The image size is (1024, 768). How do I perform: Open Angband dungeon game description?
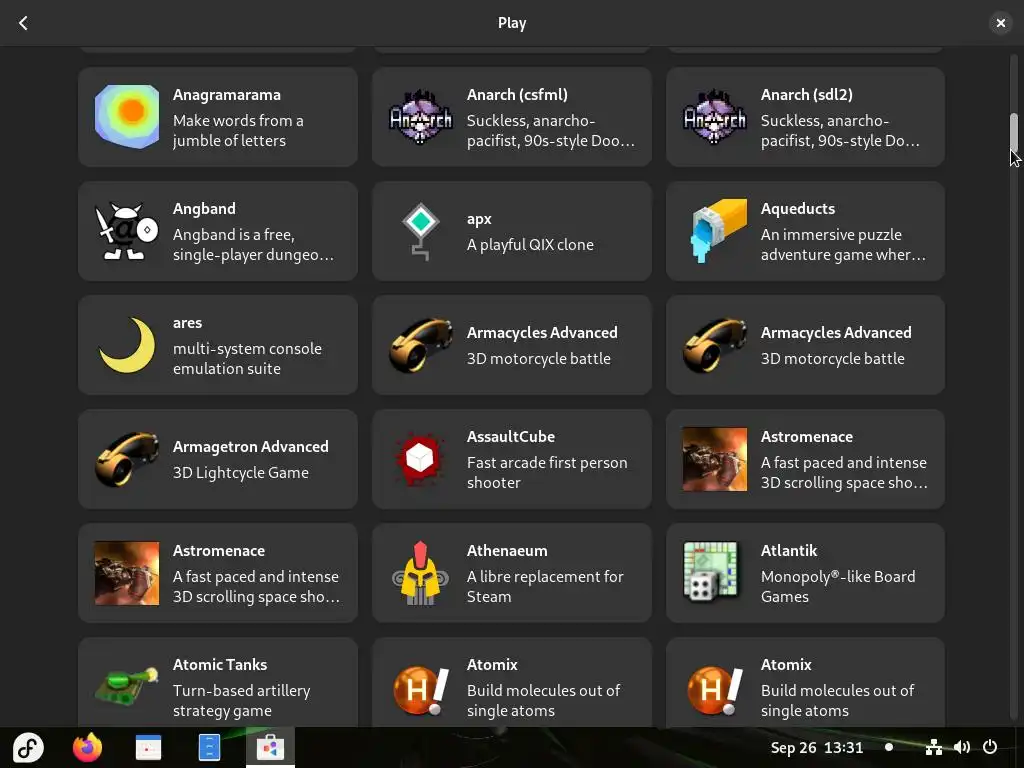pyautogui.click(x=253, y=245)
